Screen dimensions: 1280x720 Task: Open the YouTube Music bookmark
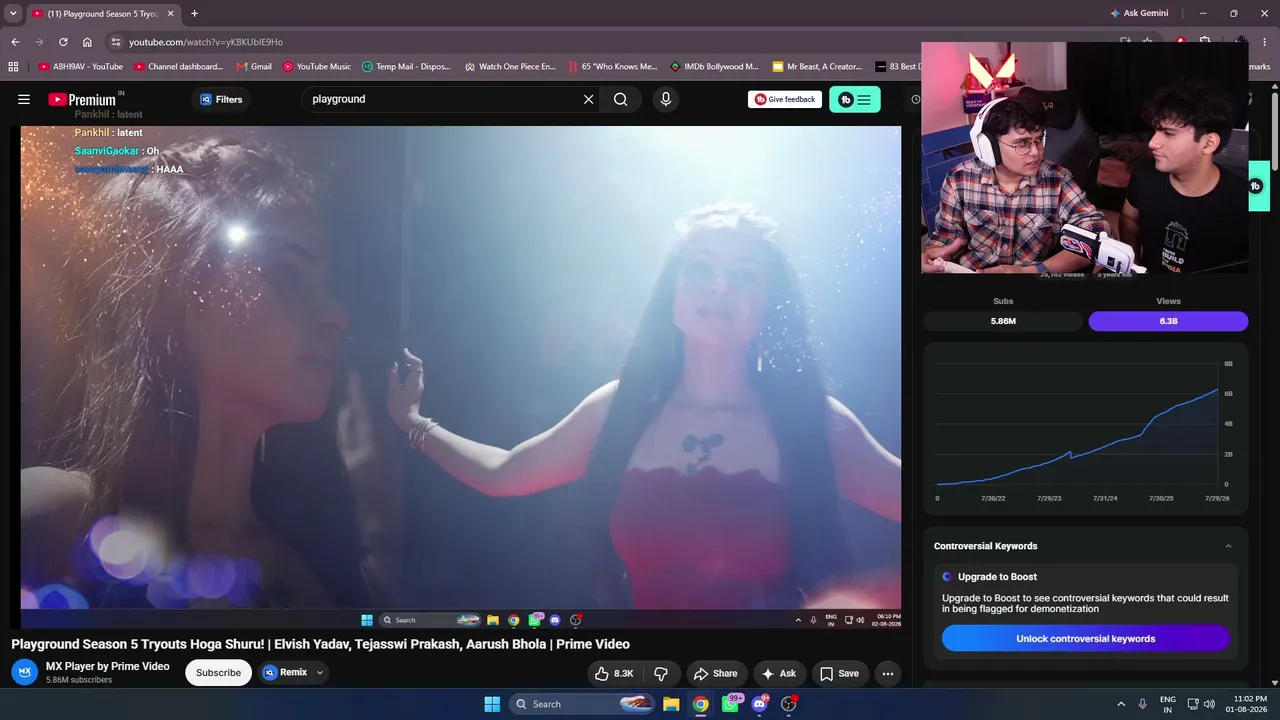click(316, 67)
